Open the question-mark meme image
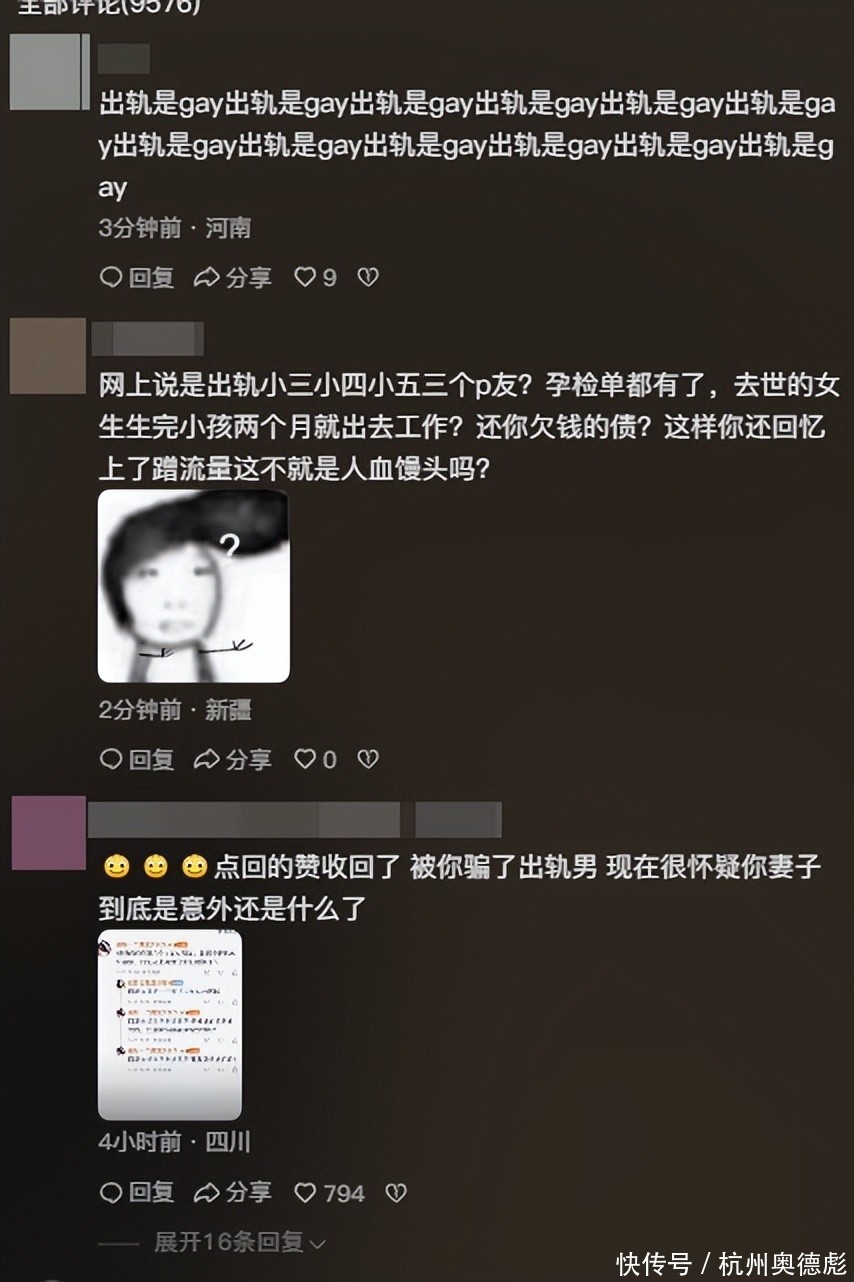This screenshot has width=854, height=1282. 194,586
